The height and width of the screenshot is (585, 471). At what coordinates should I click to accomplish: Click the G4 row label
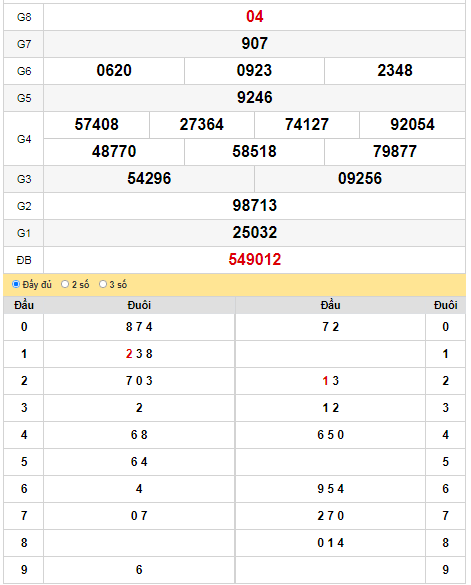[x=24, y=139]
